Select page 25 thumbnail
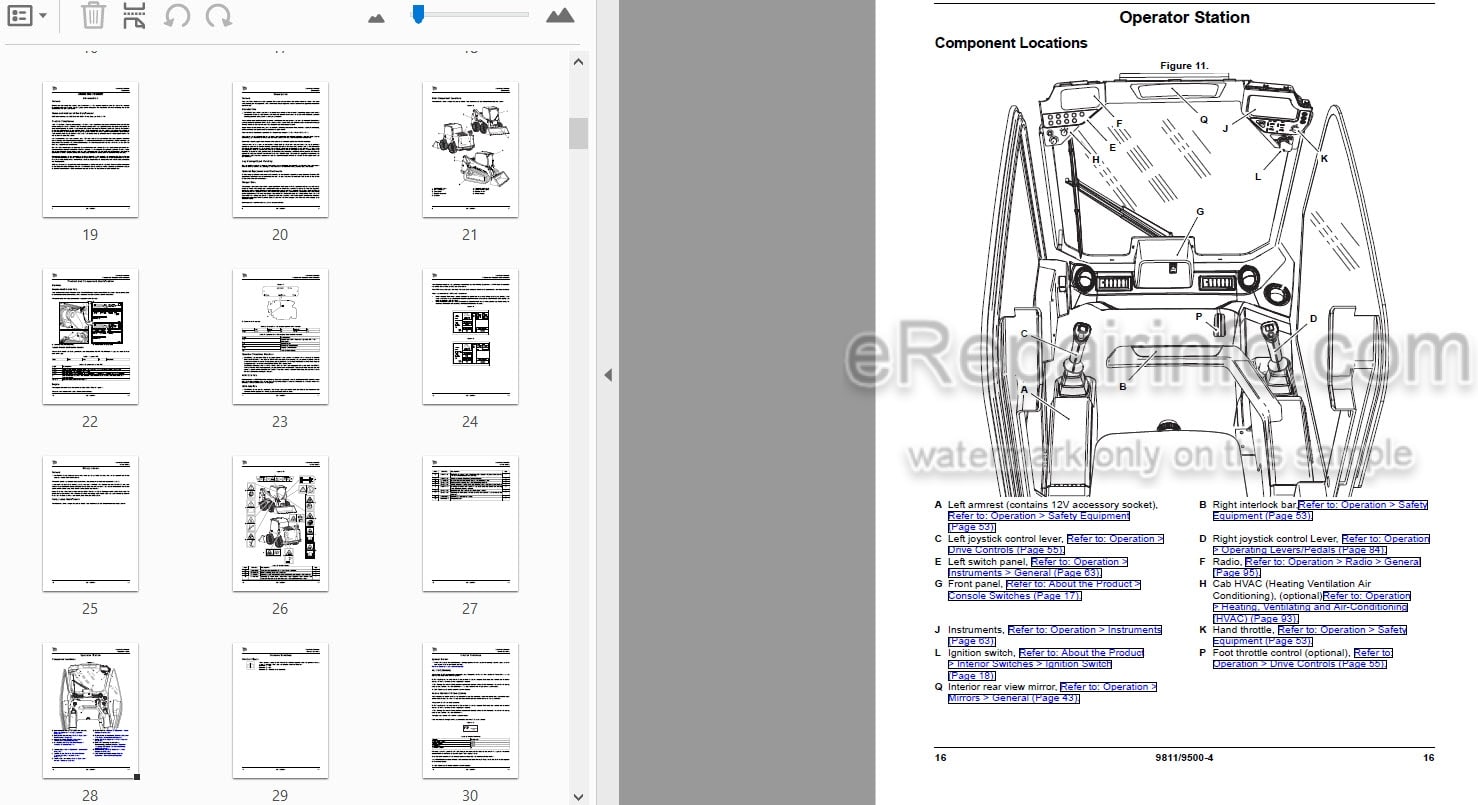 [x=90, y=523]
